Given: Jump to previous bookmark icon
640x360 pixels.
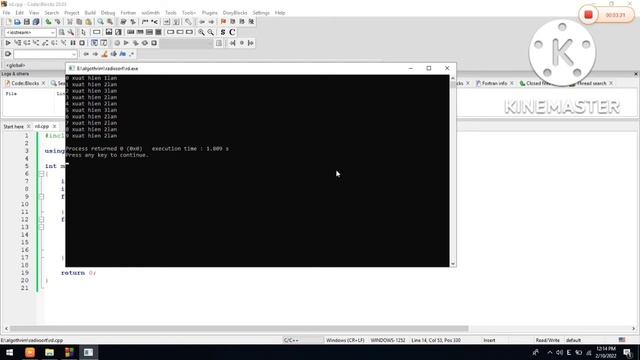Looking at the screenshot, I should 233,22.
